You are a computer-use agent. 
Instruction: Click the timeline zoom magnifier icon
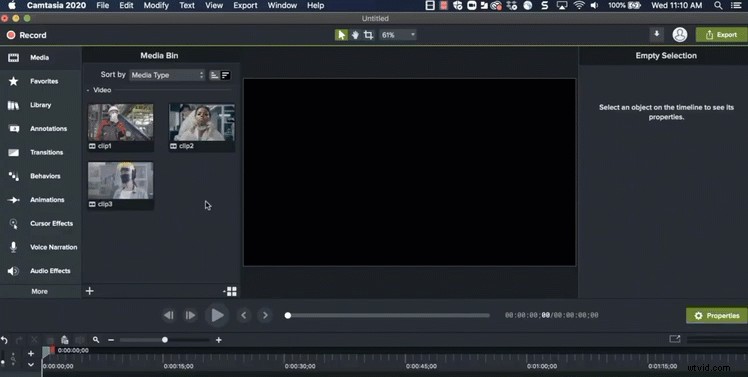click(x=96, y=340)
